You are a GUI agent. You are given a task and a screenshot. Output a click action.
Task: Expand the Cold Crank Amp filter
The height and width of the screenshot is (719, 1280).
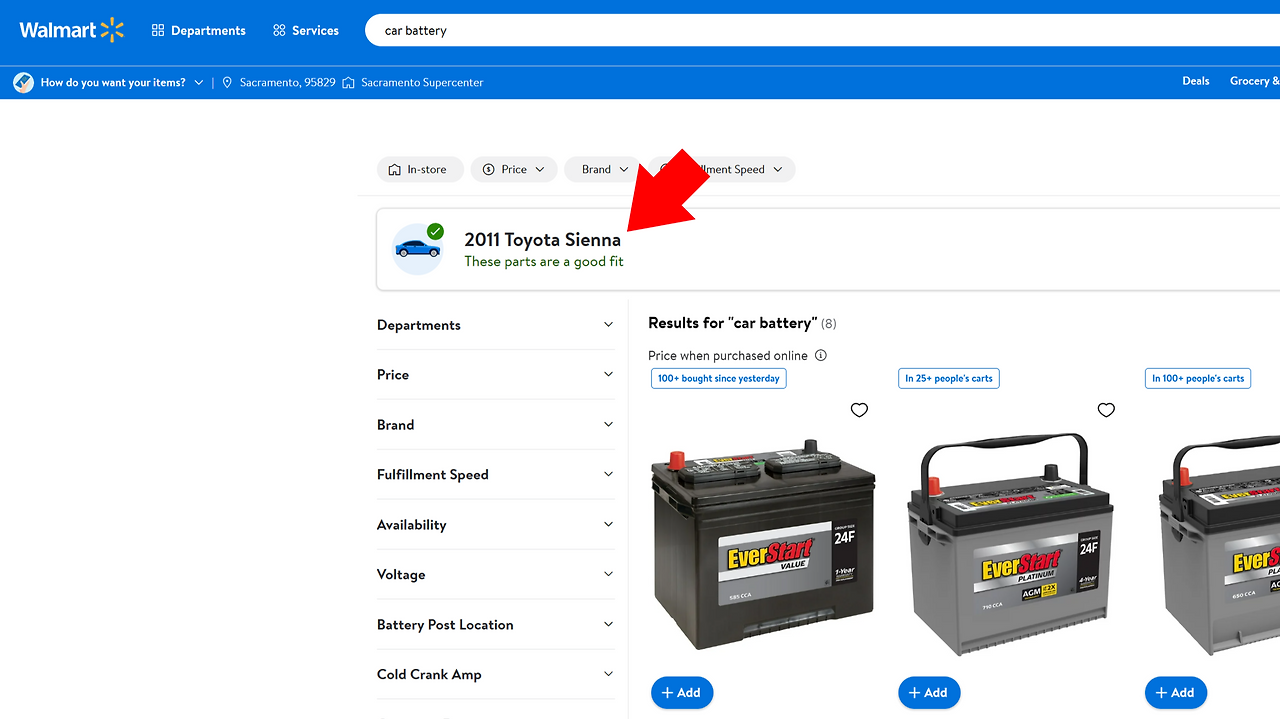click(495, 675)
